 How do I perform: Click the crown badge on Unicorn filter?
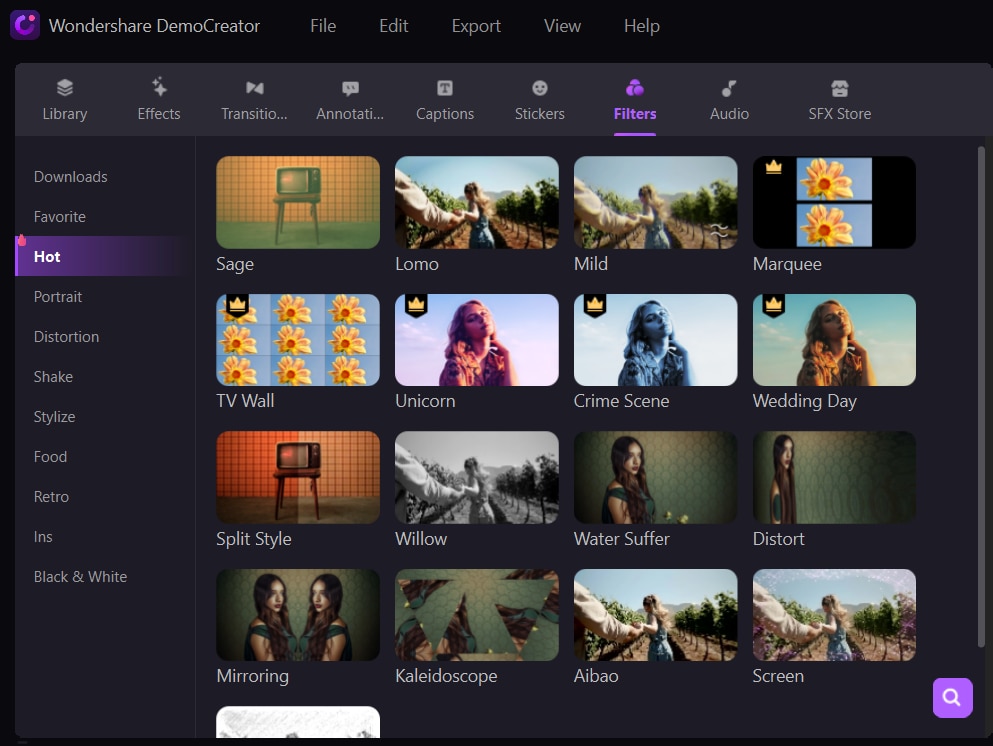pyautogui.click(x=416, y=306)
